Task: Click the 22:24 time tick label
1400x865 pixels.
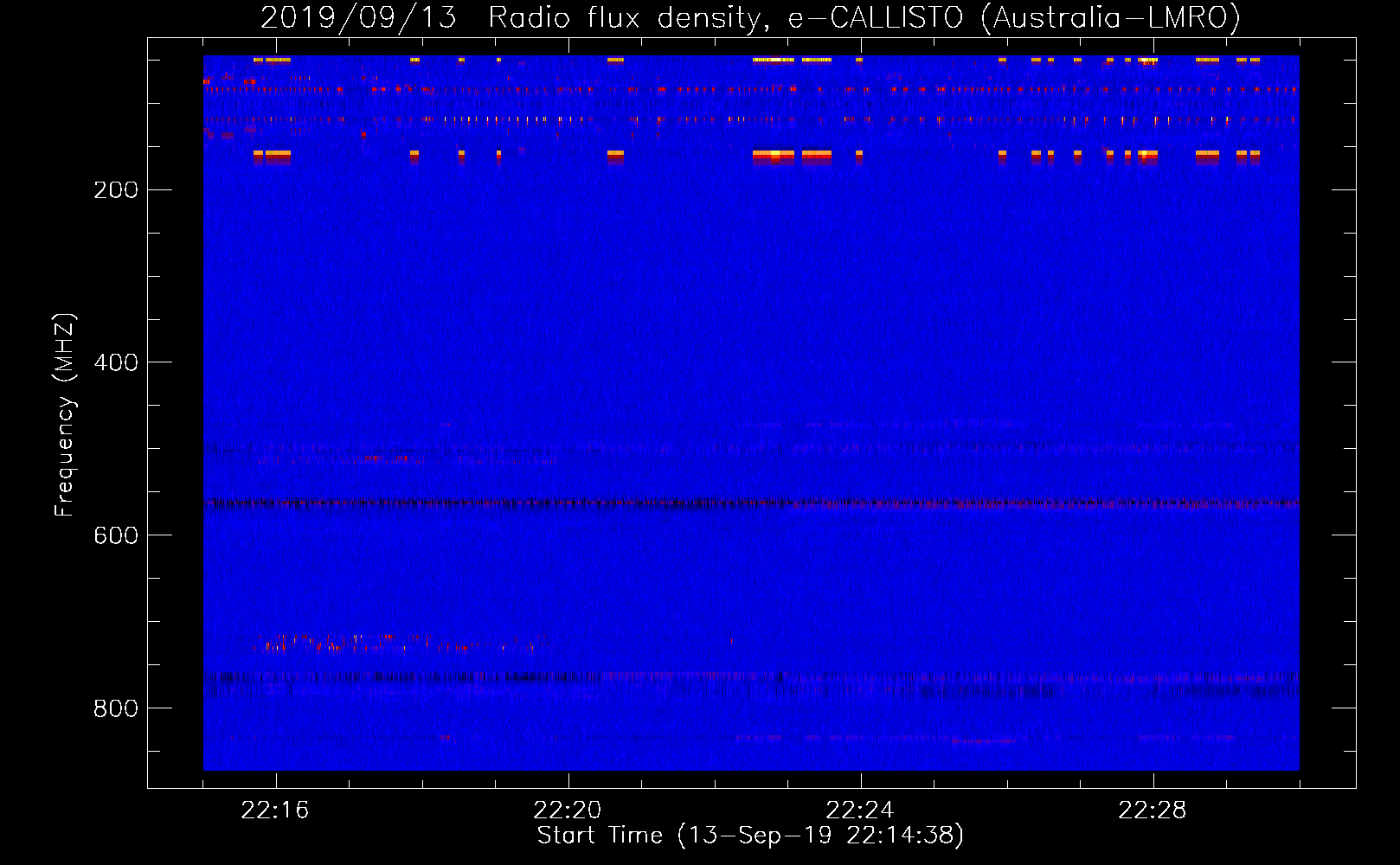Action: [x=860, y=811]
